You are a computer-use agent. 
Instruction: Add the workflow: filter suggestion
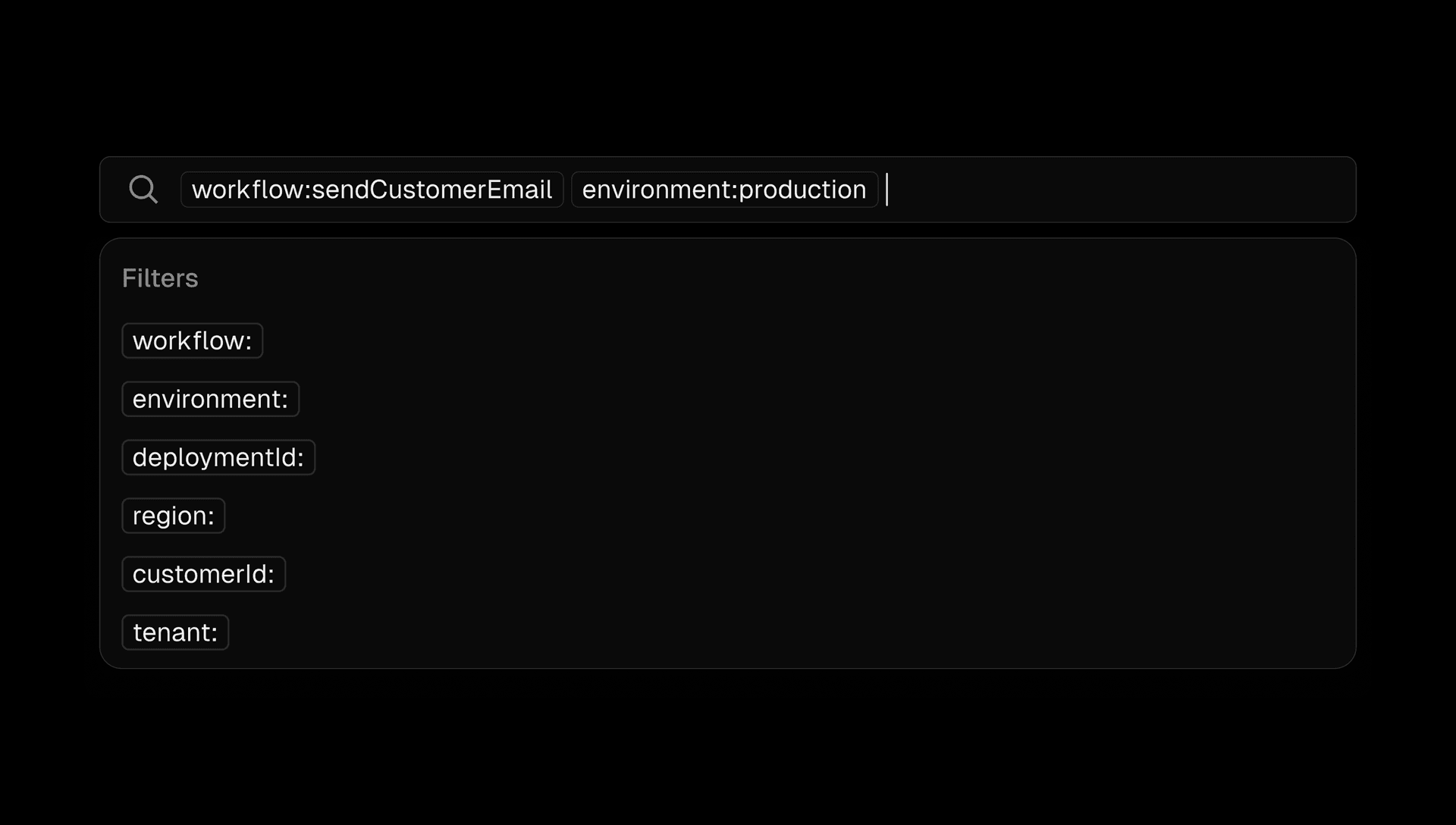(x=193, y=340)
